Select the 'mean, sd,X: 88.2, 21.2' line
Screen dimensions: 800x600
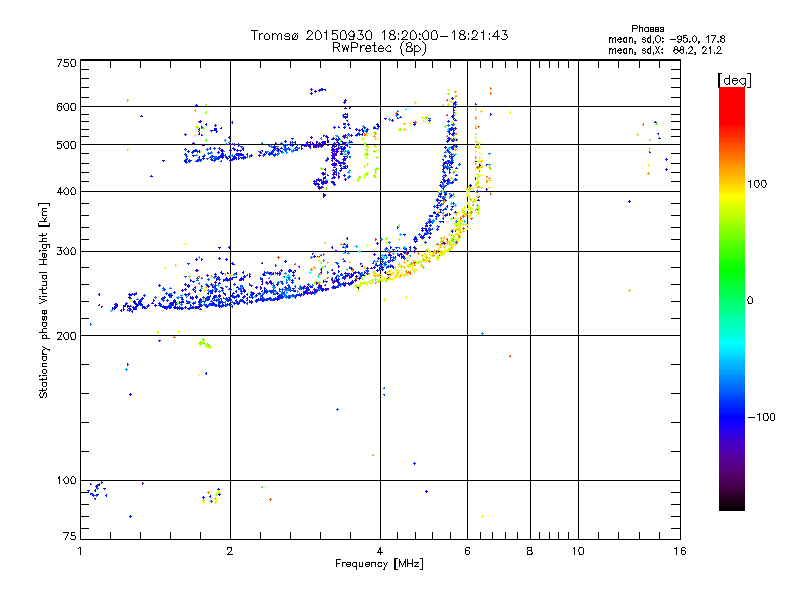pos(665,50)
